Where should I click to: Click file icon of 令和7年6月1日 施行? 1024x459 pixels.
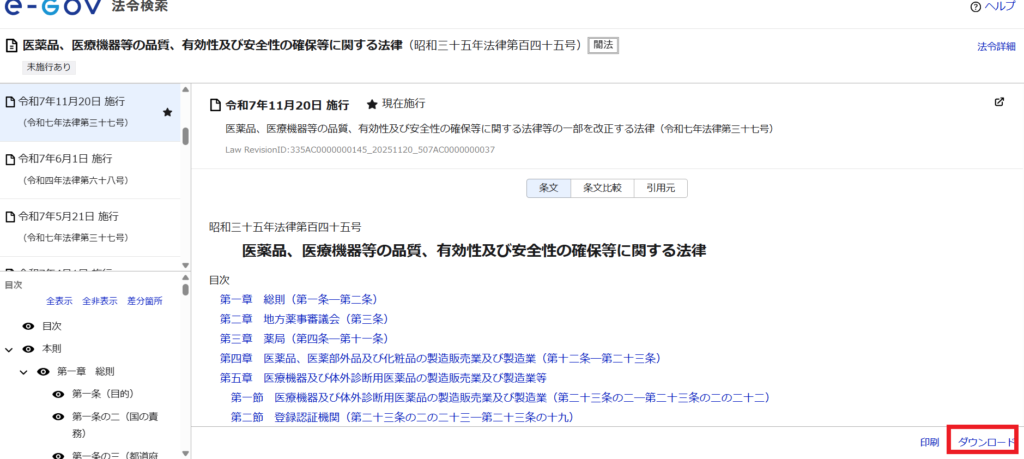[x=11, y=159]
